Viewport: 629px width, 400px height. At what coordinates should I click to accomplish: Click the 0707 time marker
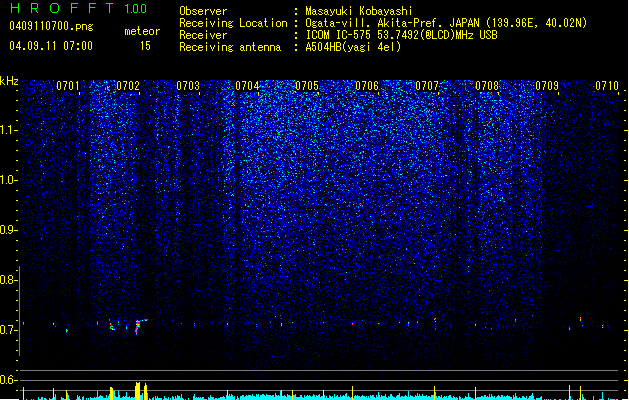tap(427, 86)
